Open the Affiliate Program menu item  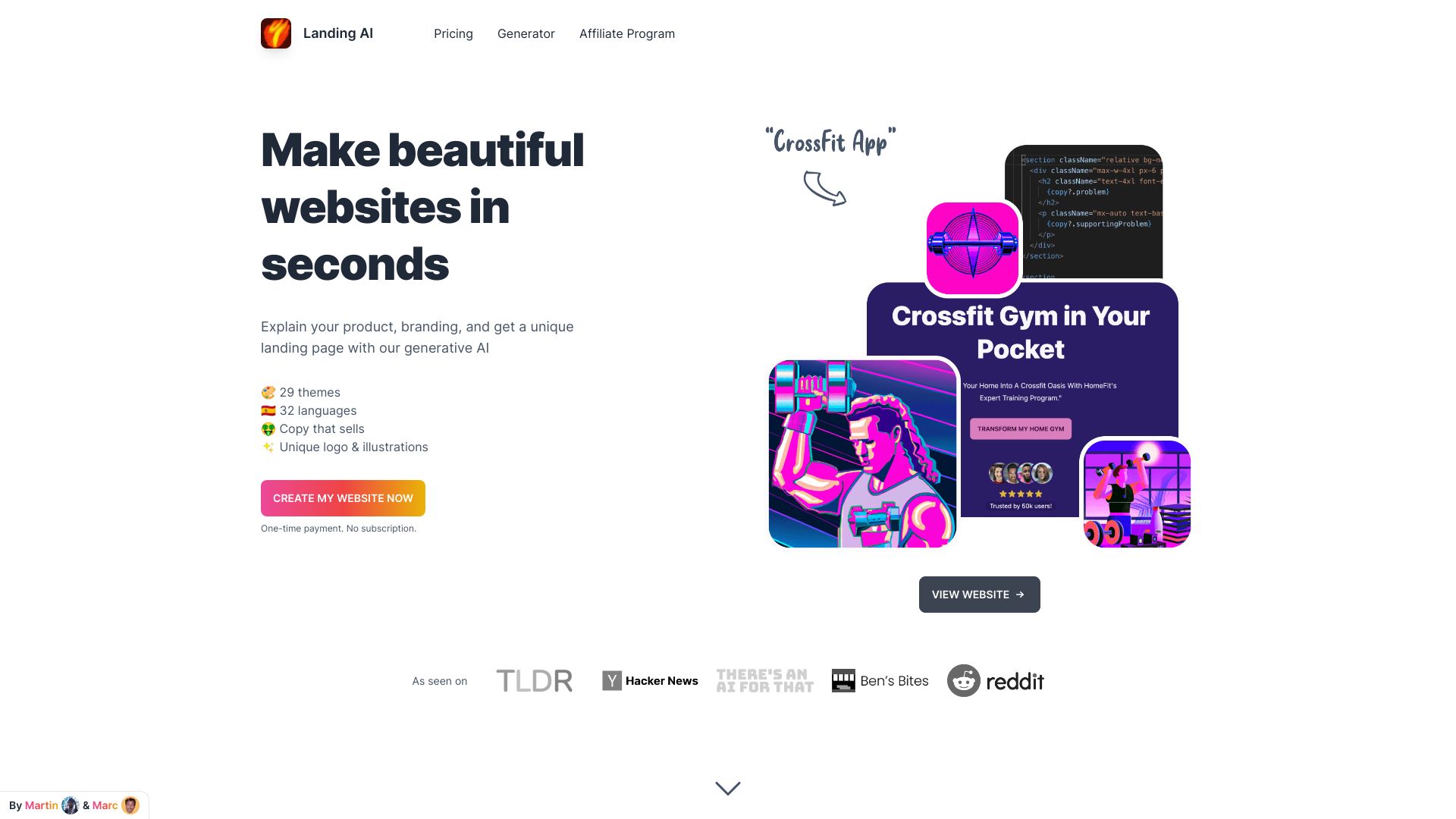(626, 33)
